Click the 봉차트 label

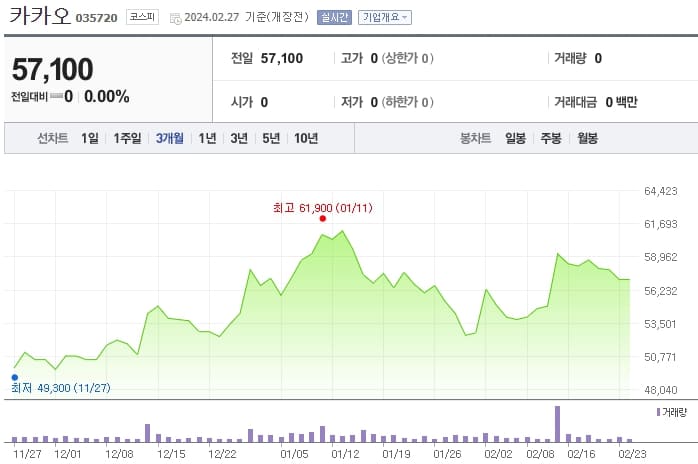coord(475,138)
